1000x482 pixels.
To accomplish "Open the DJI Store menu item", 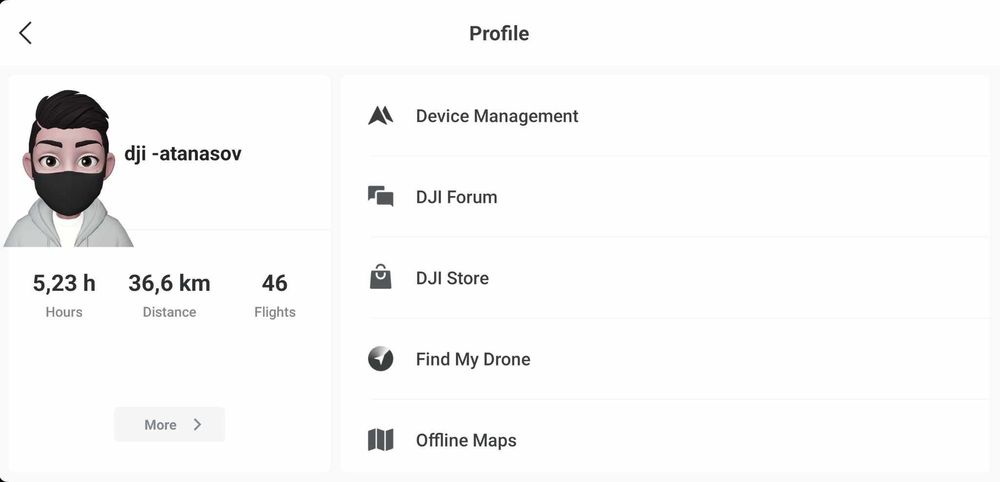I will (452, 278).
